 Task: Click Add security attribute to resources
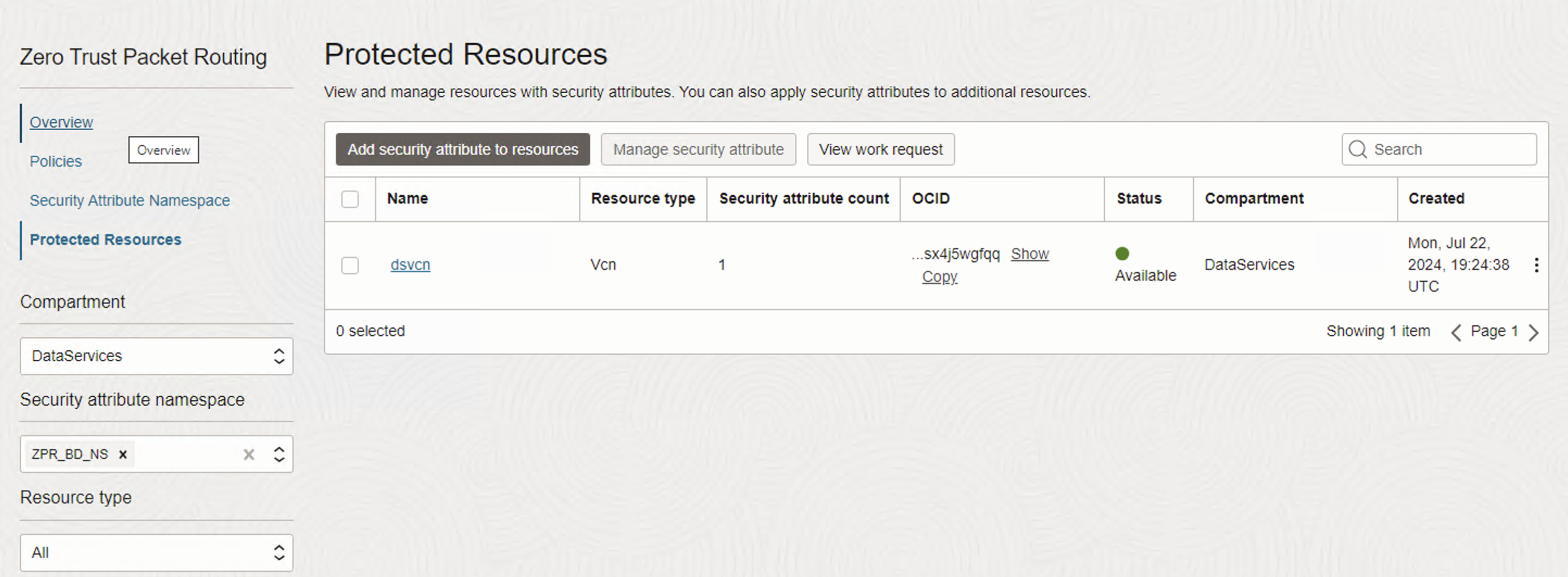pos(462,149)
